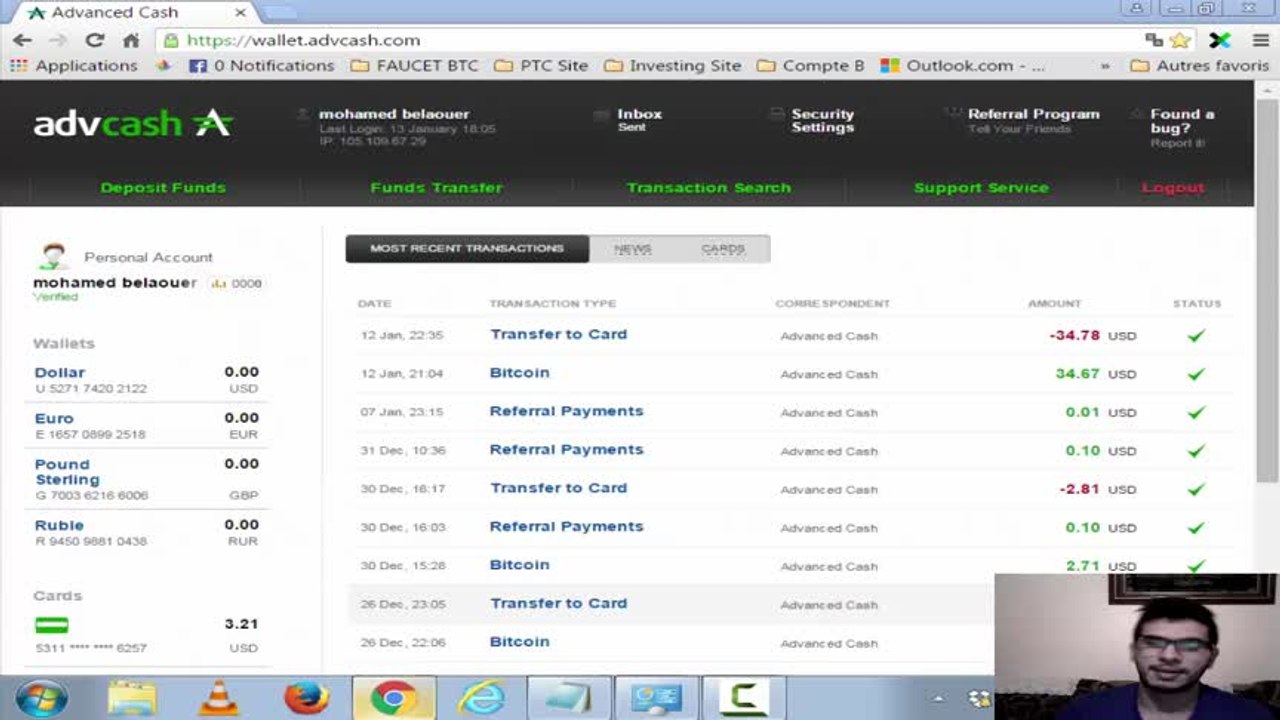Open the Applications shortcut in bookmarks bar
This screenshot has width=1280, height=720.
click(x=73, y=66)
